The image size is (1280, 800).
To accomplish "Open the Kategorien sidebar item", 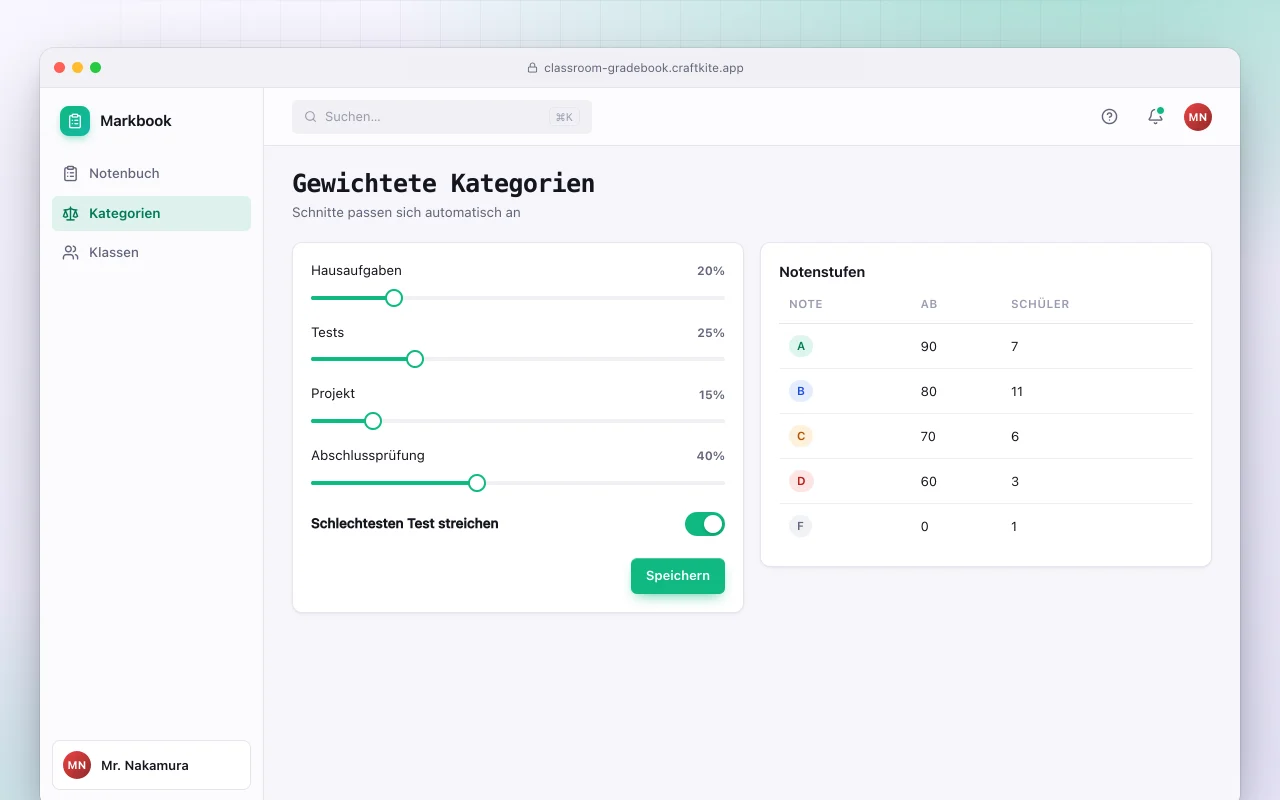I will click(151, 213).
